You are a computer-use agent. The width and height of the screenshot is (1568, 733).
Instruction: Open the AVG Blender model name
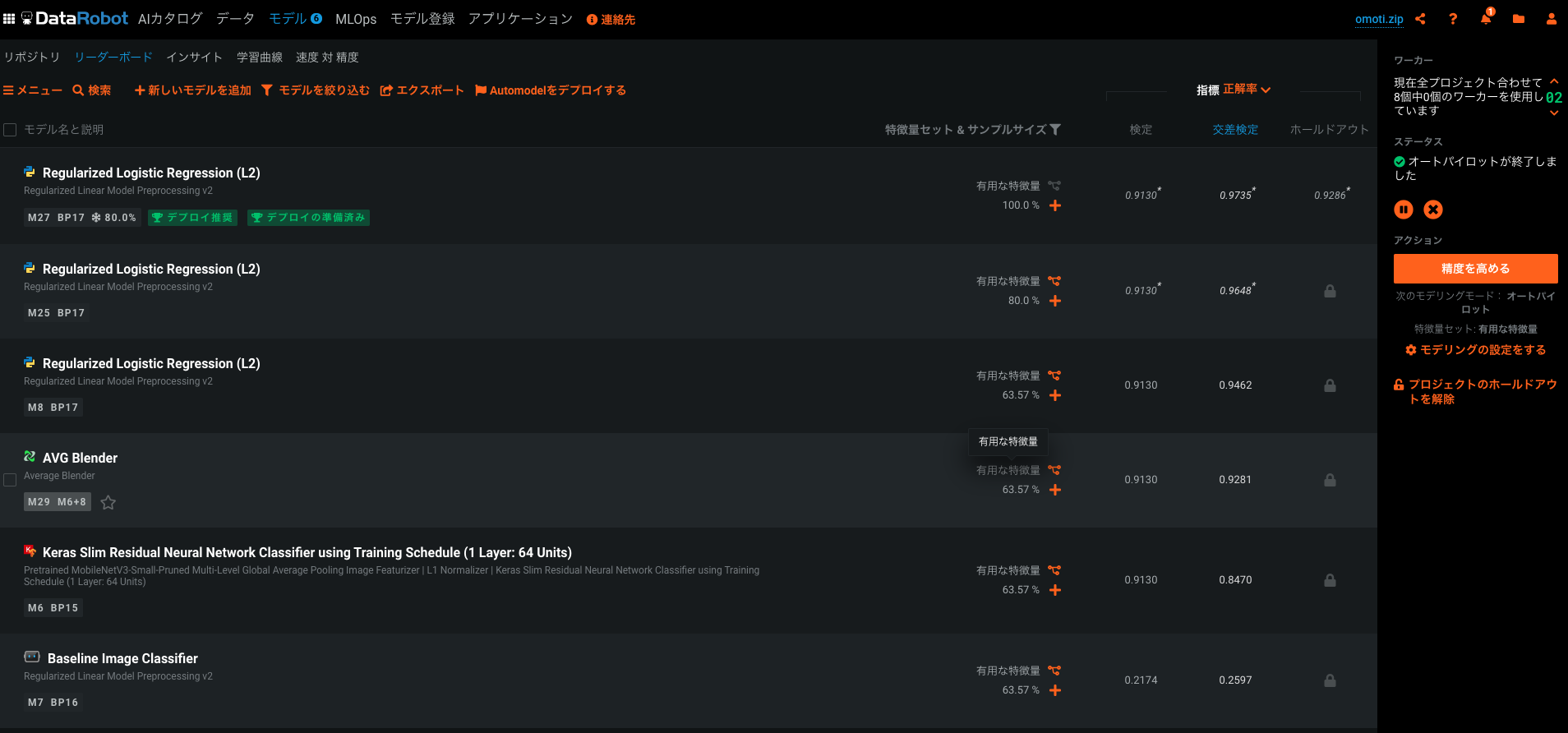click(x=80, y=458)
